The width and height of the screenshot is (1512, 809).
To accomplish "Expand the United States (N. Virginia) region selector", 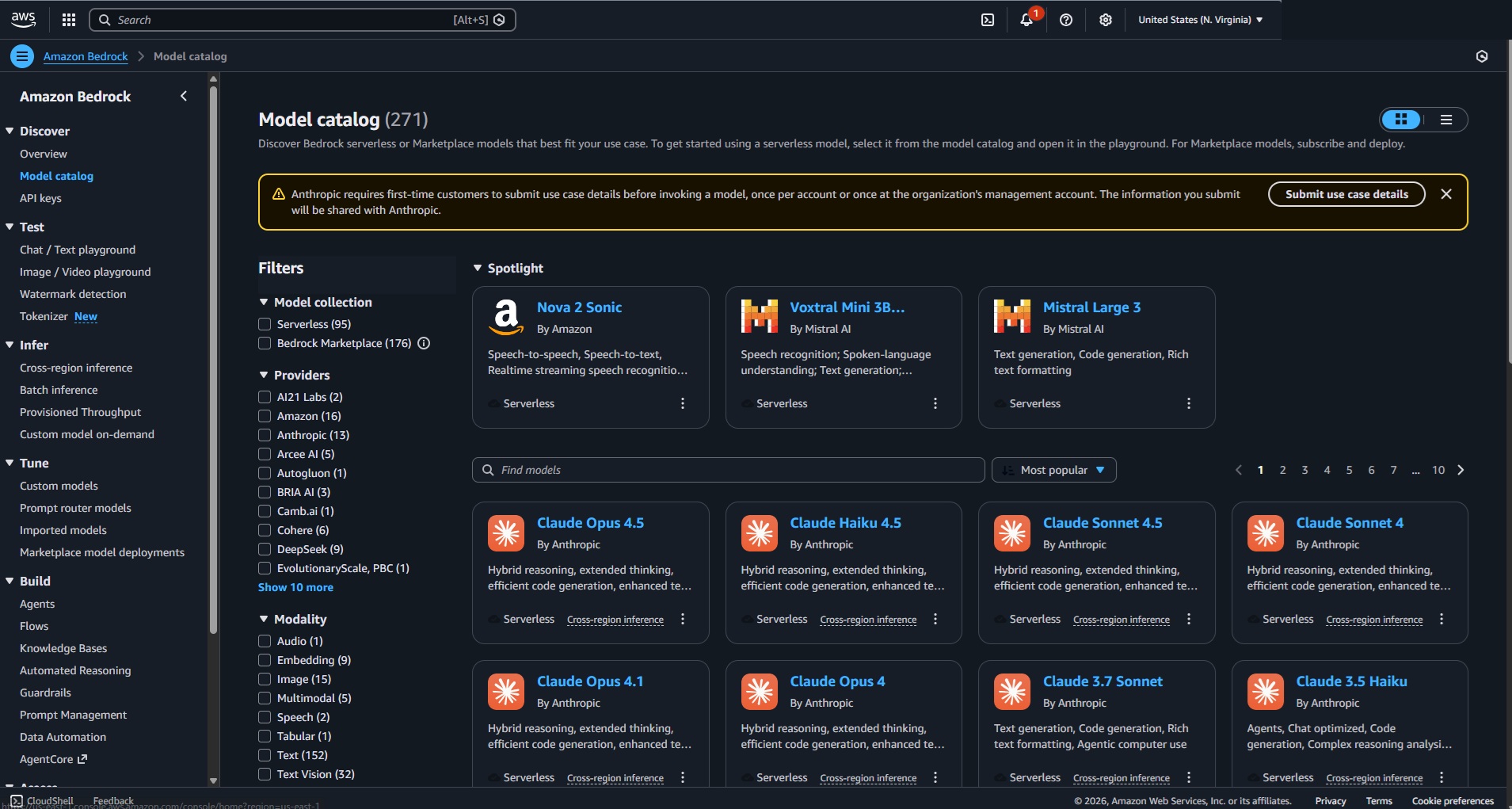I will tap(1200, 20).
